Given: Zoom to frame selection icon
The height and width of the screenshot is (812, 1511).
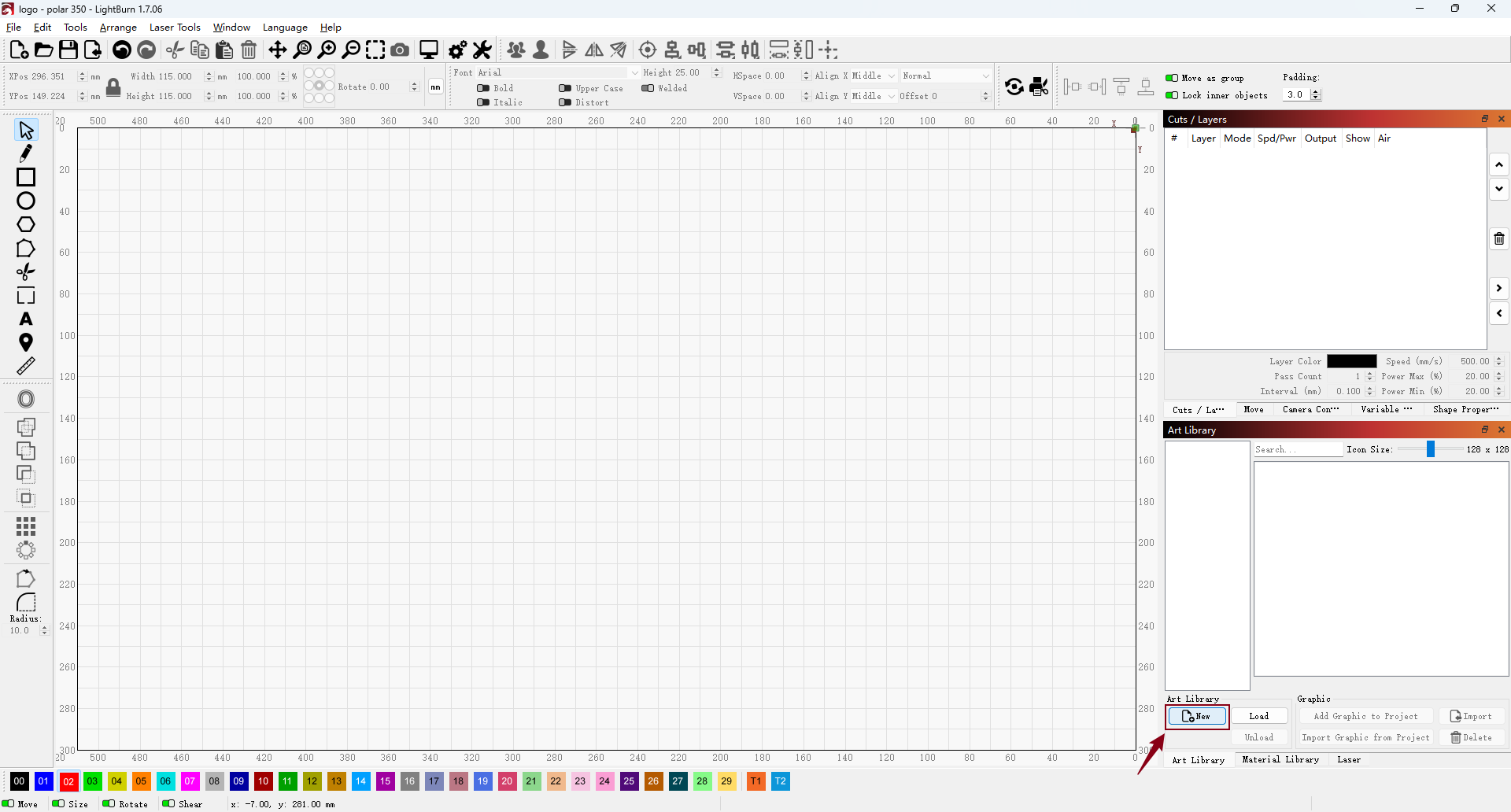Looking at the screenshot, I should pos(375,50).
